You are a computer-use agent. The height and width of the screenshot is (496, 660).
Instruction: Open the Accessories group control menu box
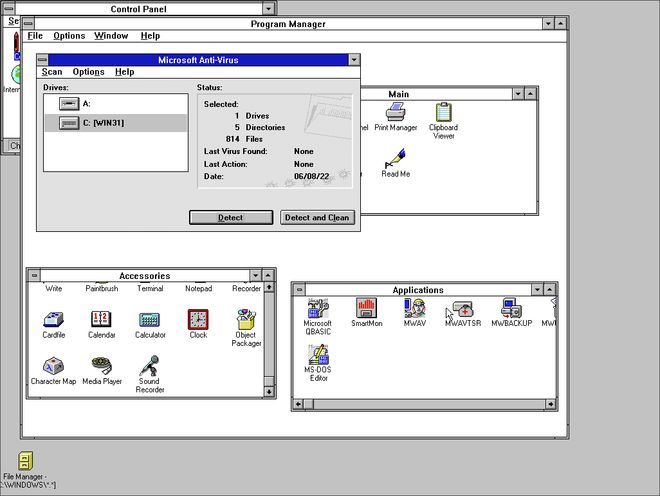point(33,276)
